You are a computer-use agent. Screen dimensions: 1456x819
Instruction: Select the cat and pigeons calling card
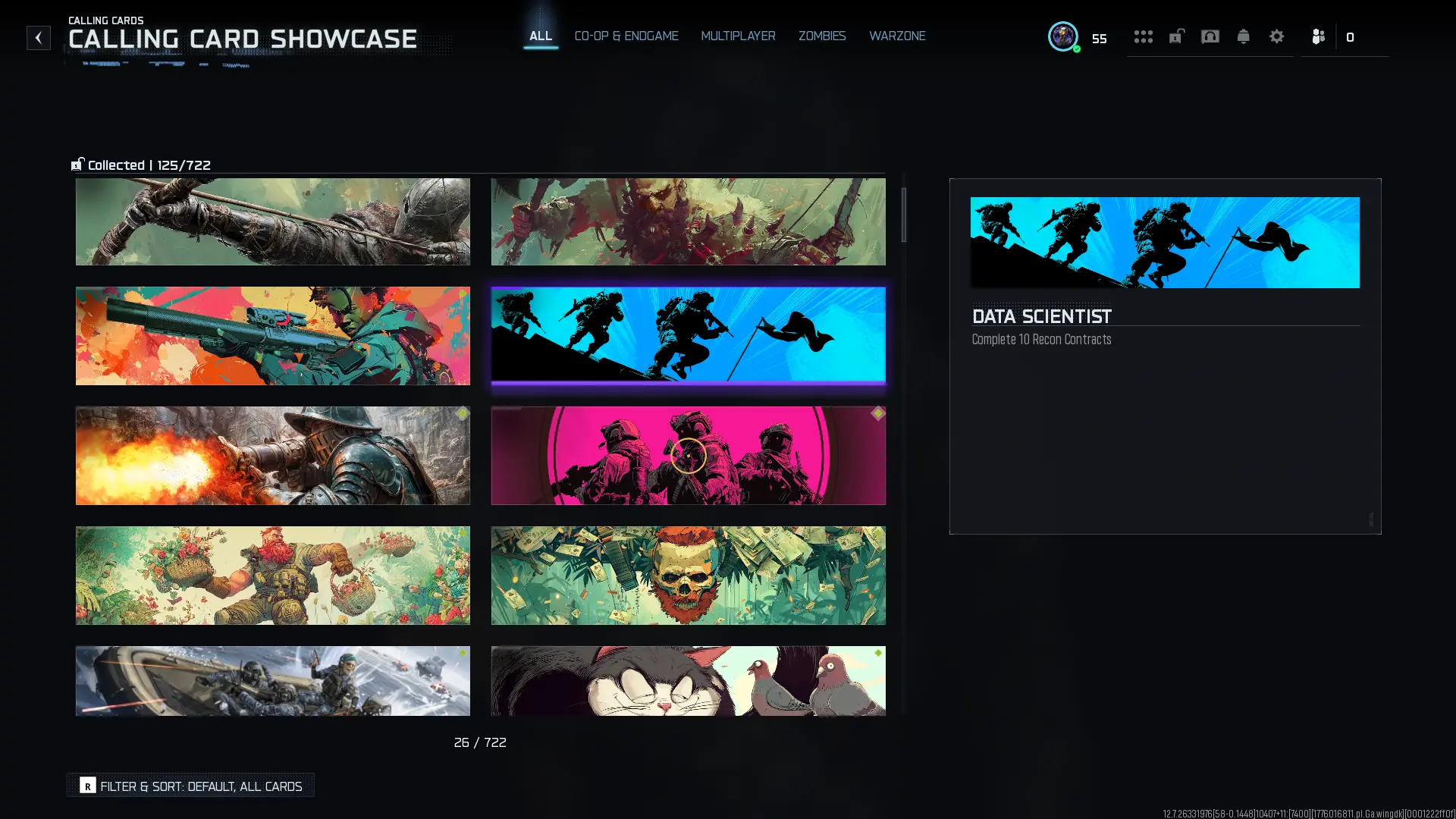point(688,680)
